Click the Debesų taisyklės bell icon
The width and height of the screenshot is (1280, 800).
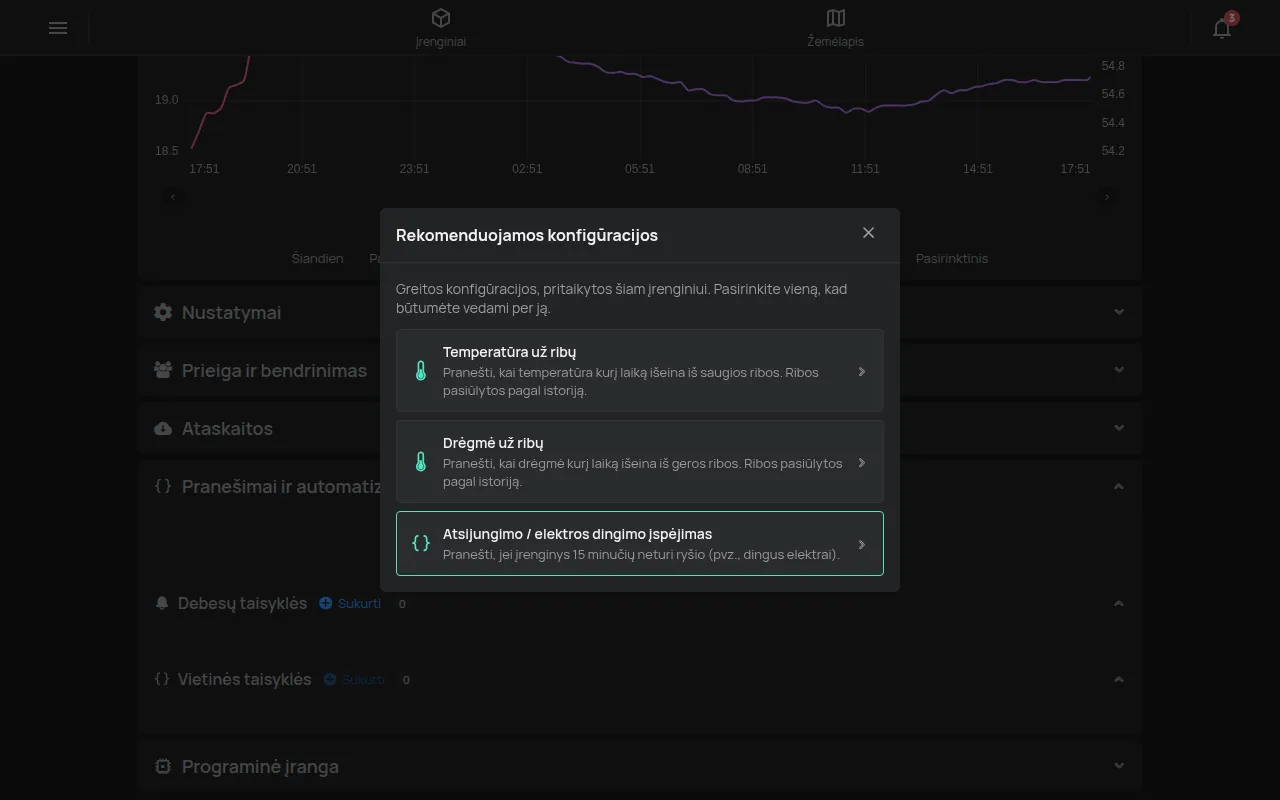pyautogui.click(x=162, y=603)
